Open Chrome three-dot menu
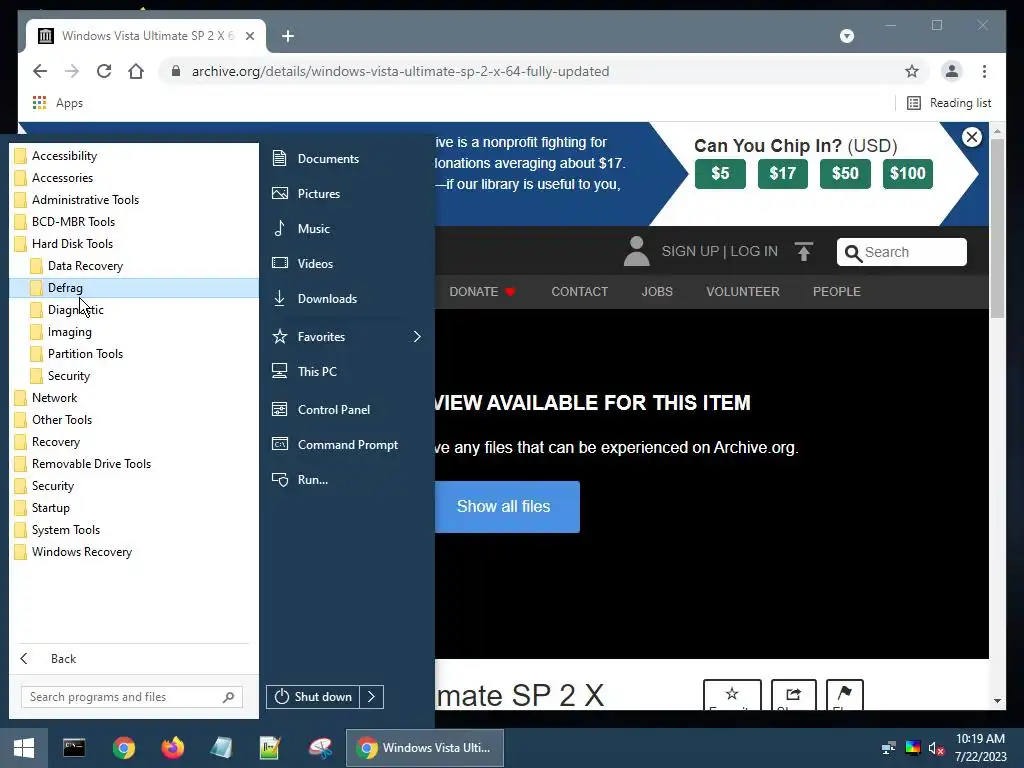 (984, 71)
